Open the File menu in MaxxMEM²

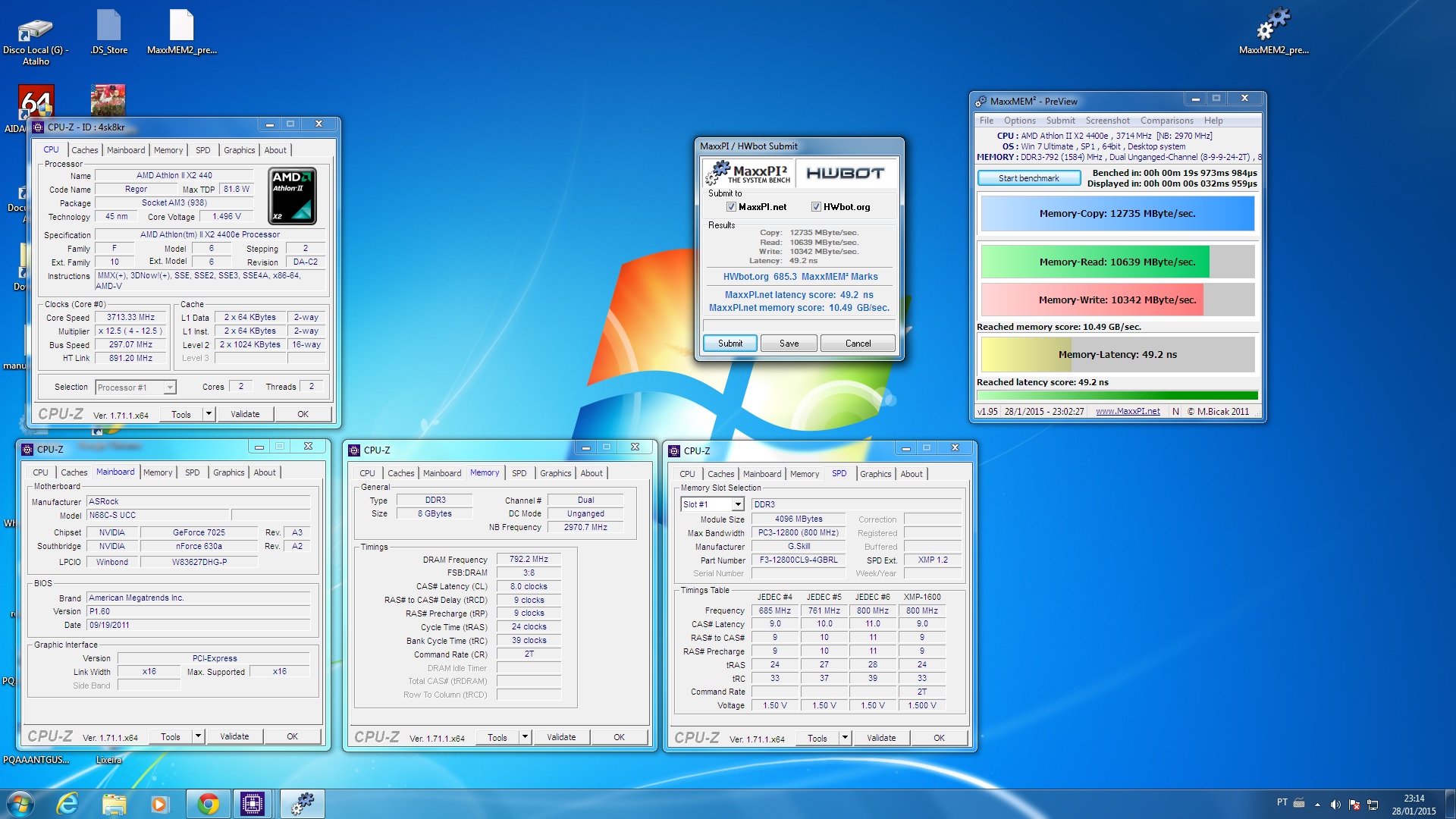point(986,121)
